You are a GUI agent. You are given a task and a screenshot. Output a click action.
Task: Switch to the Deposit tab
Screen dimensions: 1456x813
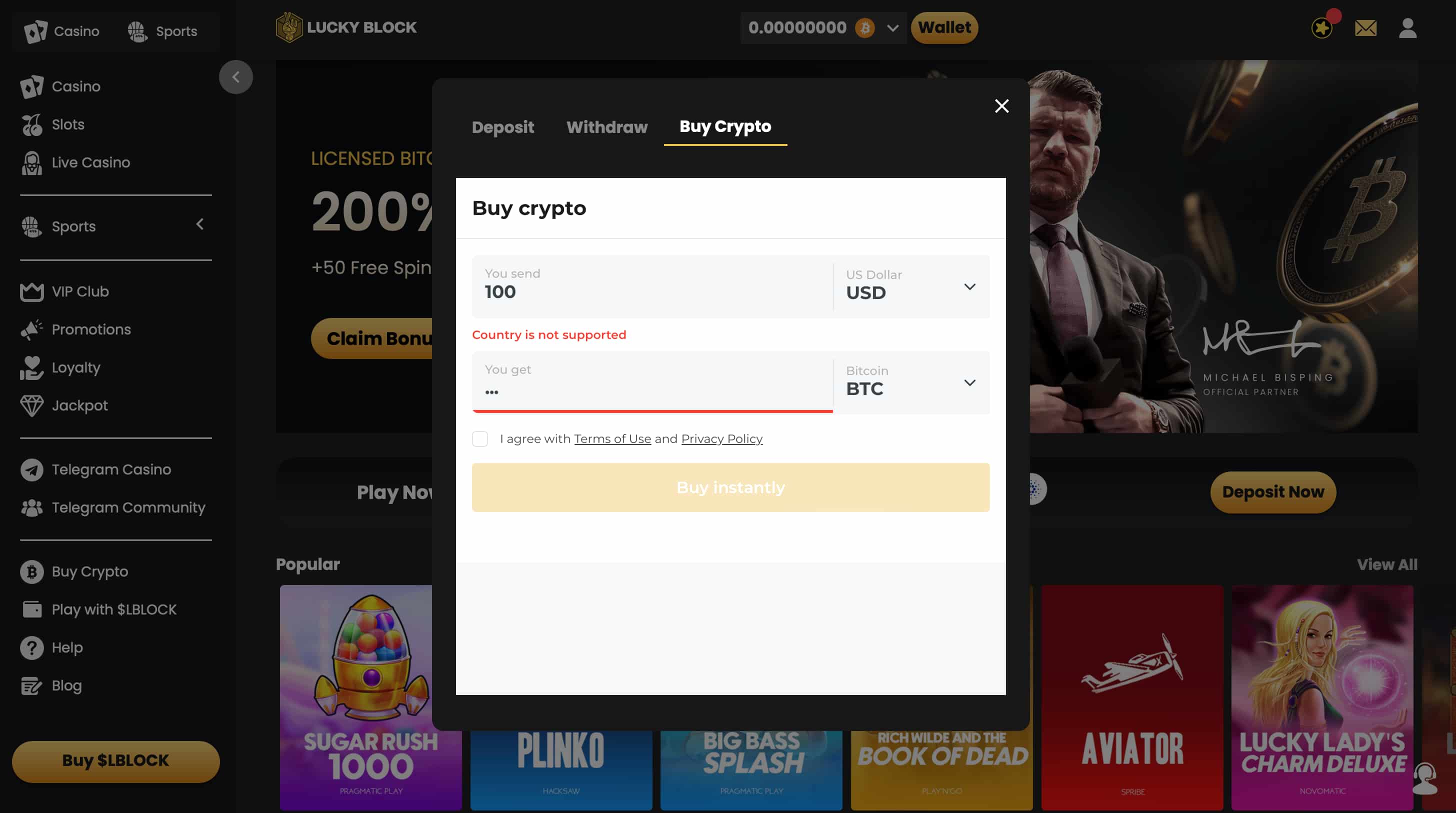tap(503, 127)
